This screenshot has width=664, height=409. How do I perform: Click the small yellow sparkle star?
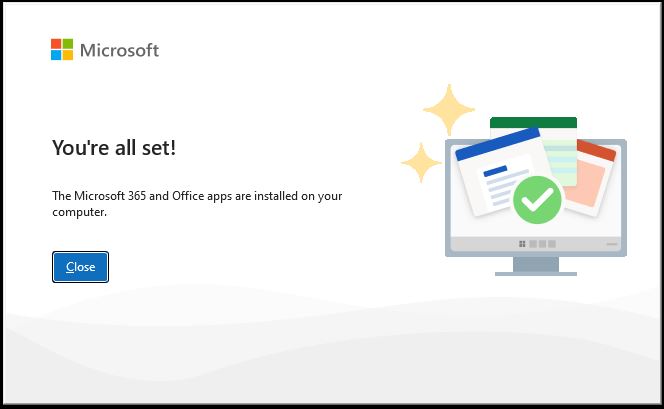(421, 163)
